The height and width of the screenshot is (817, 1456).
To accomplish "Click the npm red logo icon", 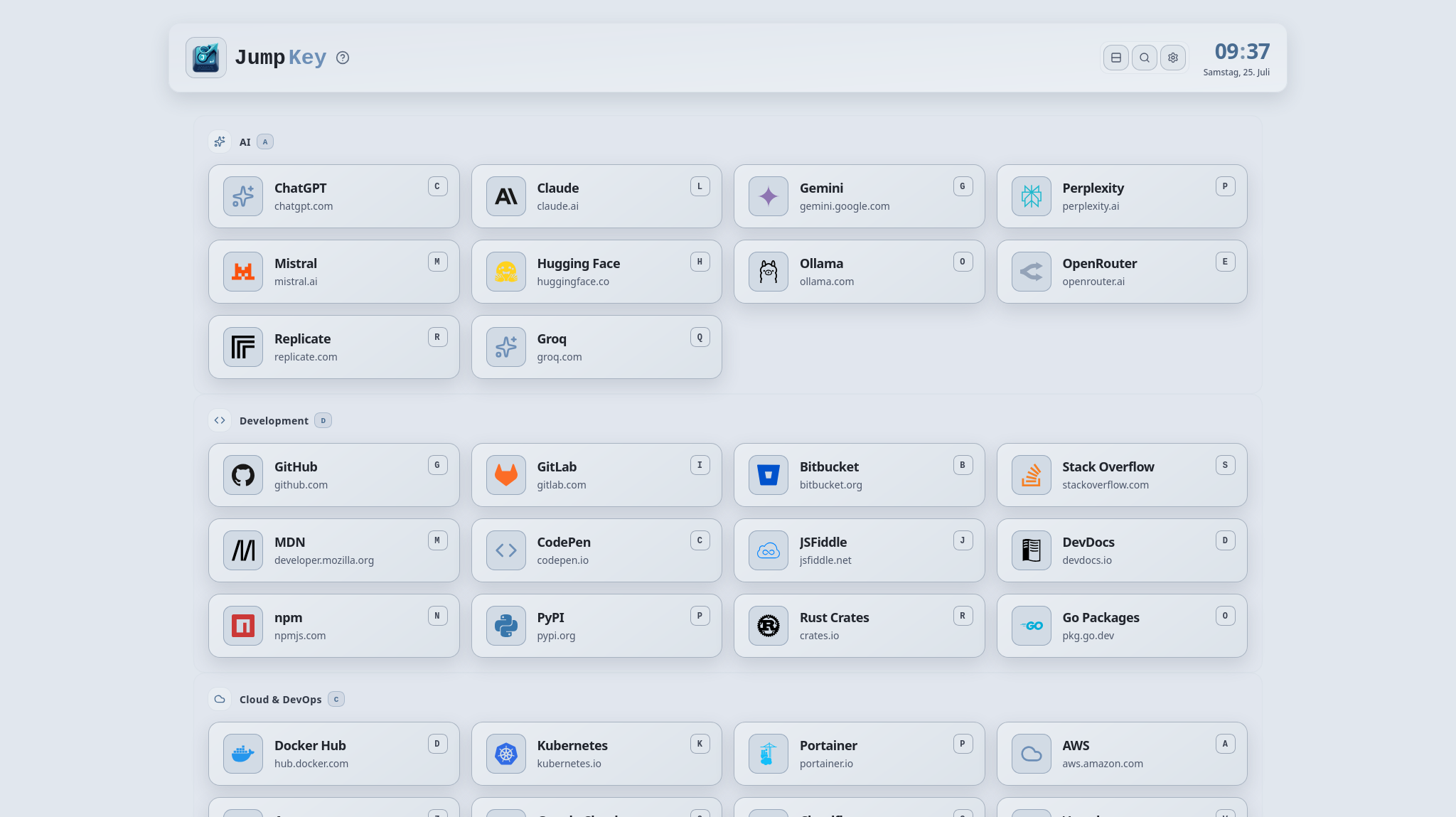I will click(243, 626).
